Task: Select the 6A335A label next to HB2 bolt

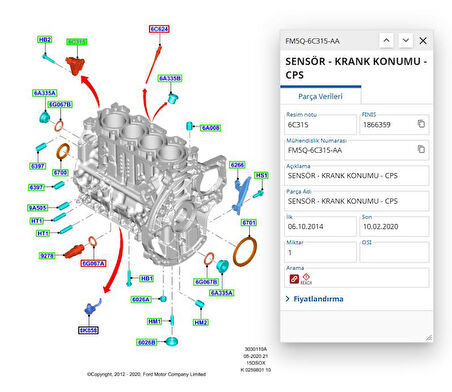Action: 45,93
